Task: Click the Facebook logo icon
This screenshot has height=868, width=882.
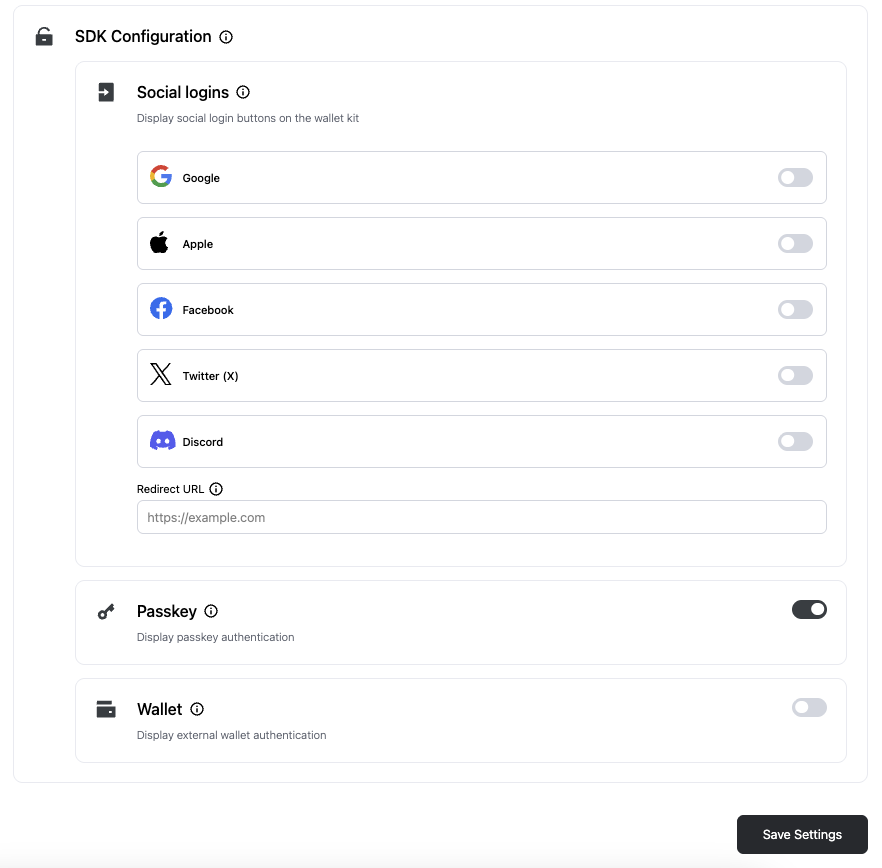Action: 160,309
